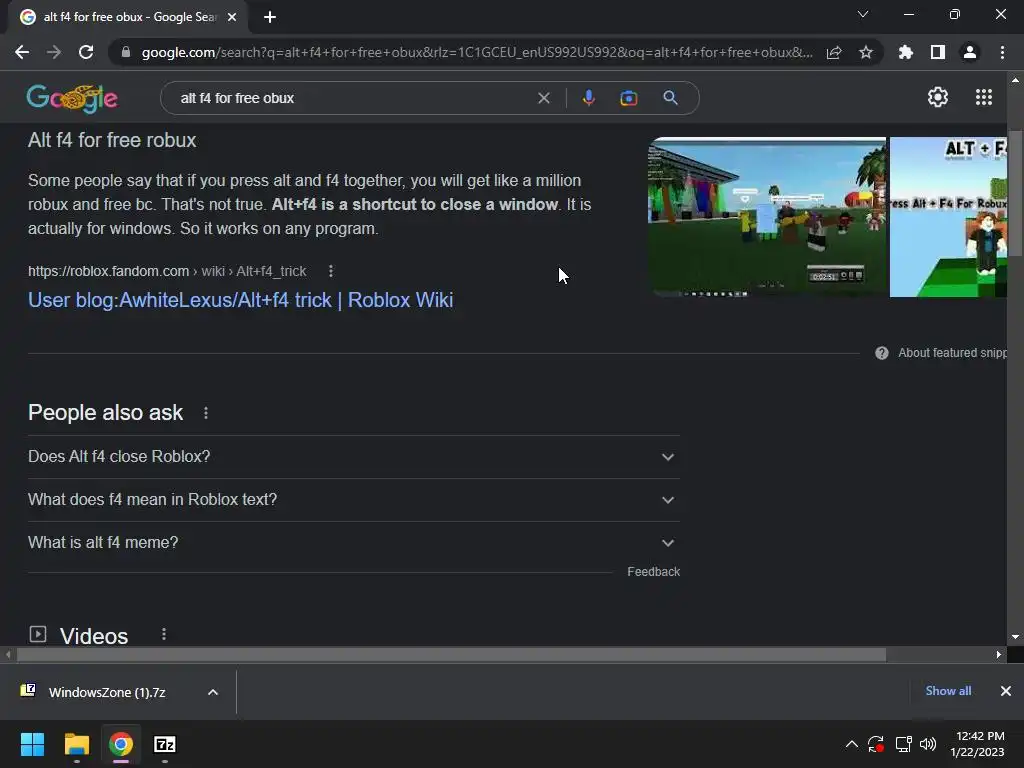Open the Windows Start menu

click(32, 744)
